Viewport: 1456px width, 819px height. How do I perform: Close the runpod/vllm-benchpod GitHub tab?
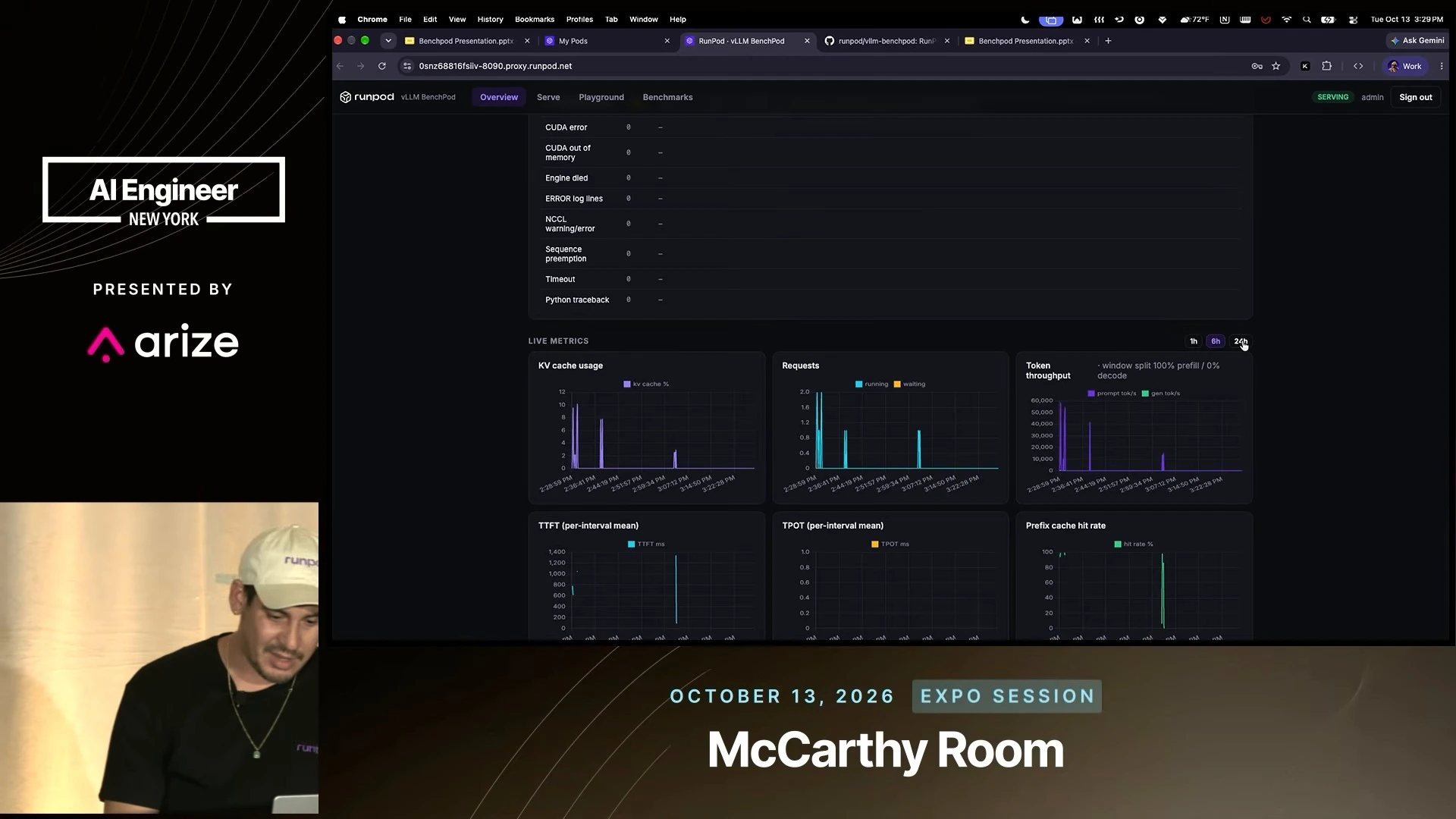tap(947, 41)
